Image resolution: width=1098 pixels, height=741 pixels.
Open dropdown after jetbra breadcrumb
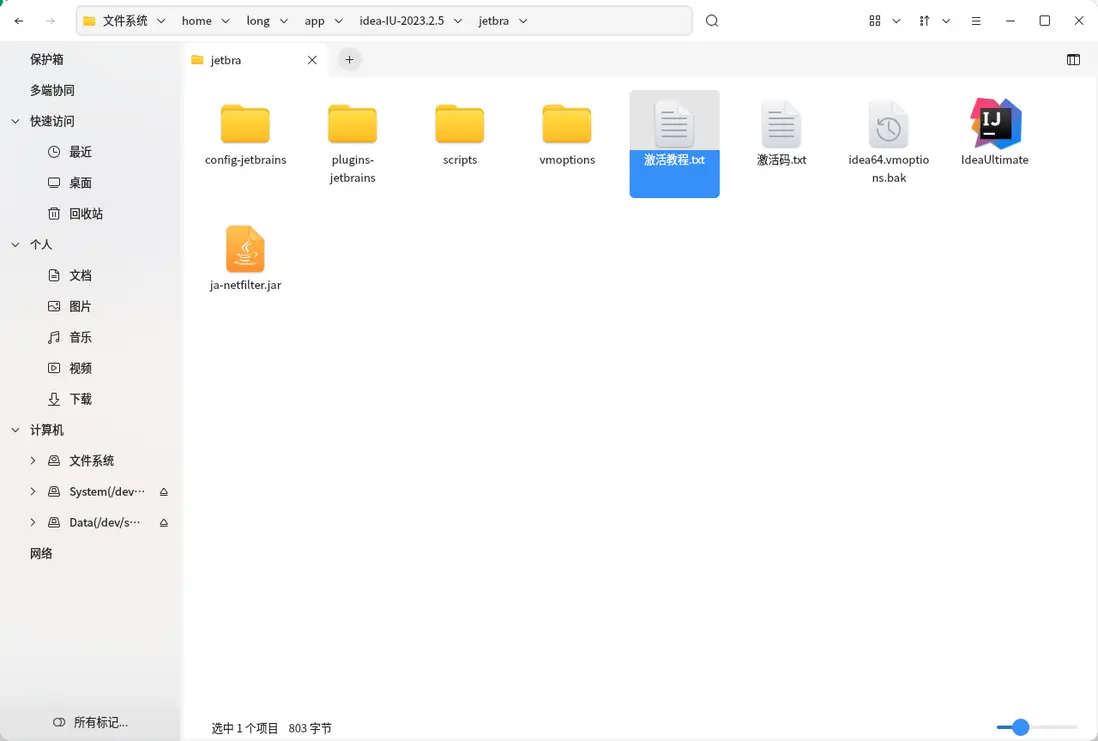[x=523, y=21]
